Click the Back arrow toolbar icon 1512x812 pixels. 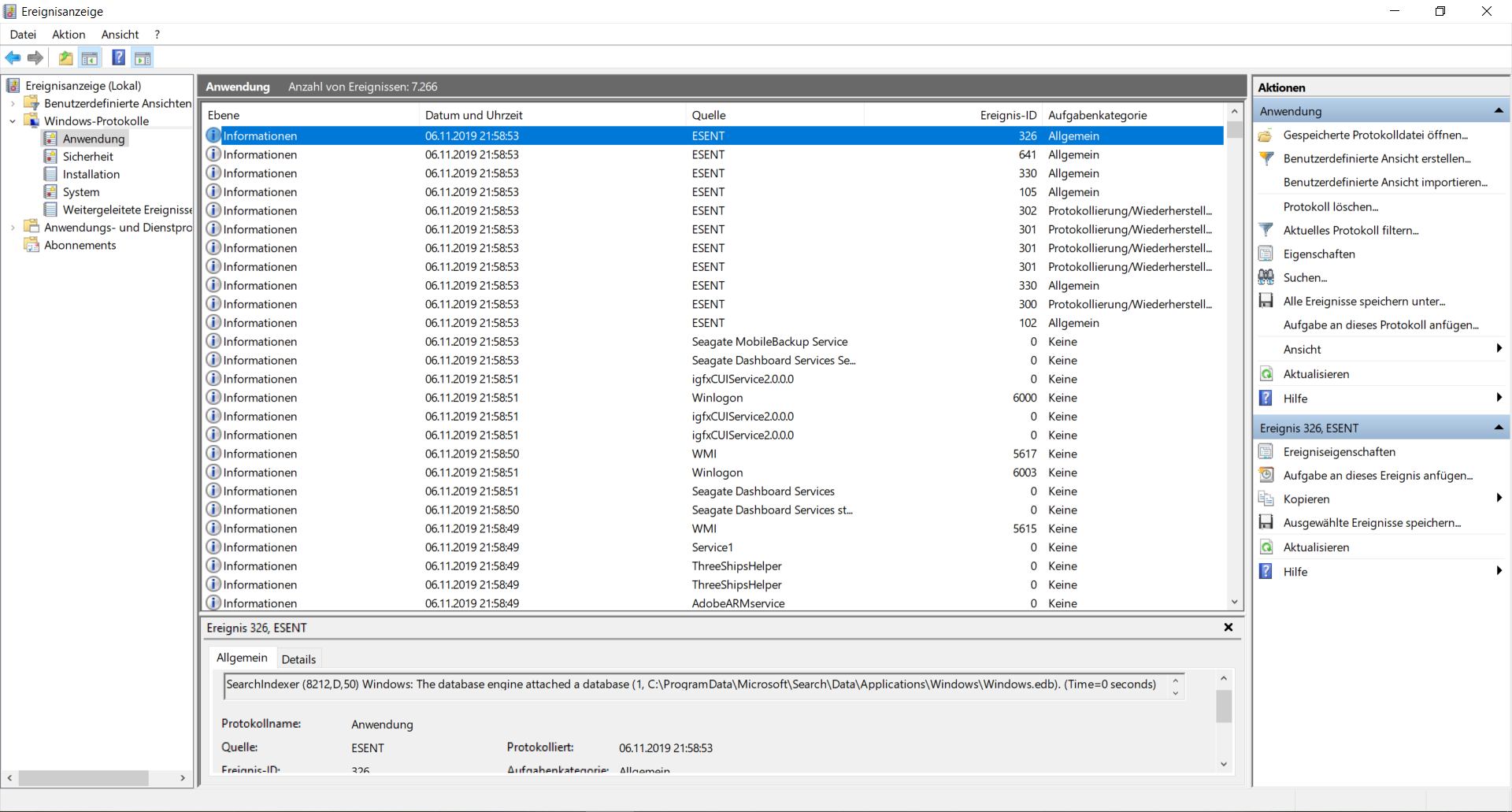point(13,57)
